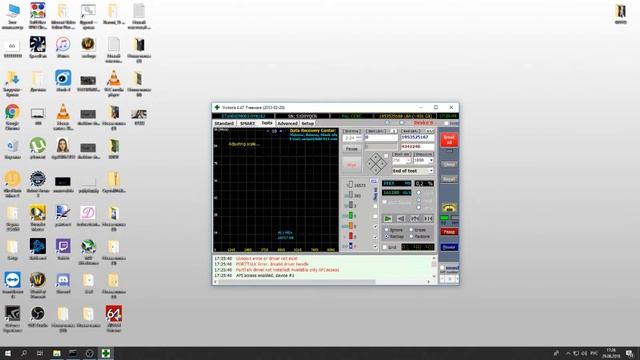640x360 pixels.
Task: Click the blue Power button
Action: (x=449, y=247)
